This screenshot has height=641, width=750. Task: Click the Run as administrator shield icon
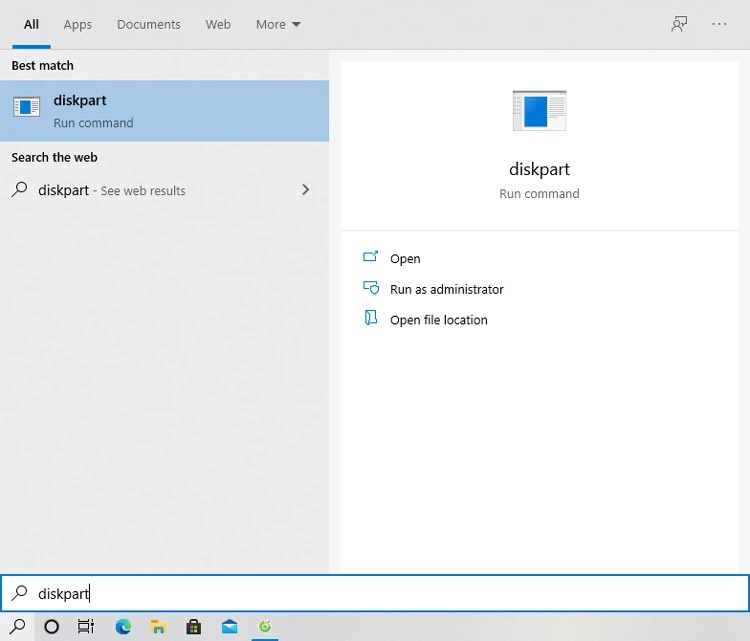(371, 287)
